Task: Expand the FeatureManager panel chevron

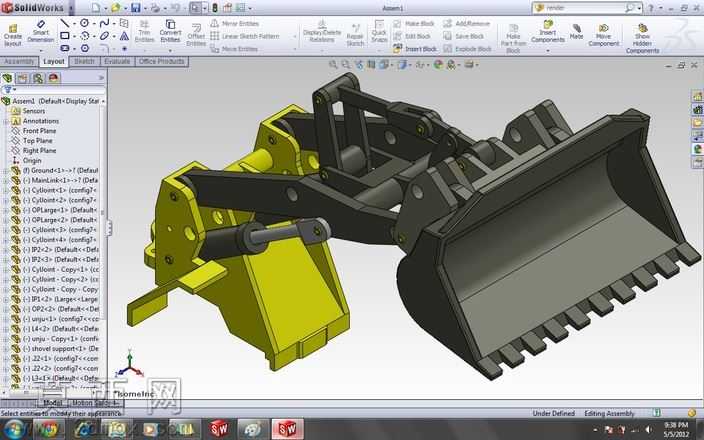Action: pyautogui.click(x=101, y=78)
